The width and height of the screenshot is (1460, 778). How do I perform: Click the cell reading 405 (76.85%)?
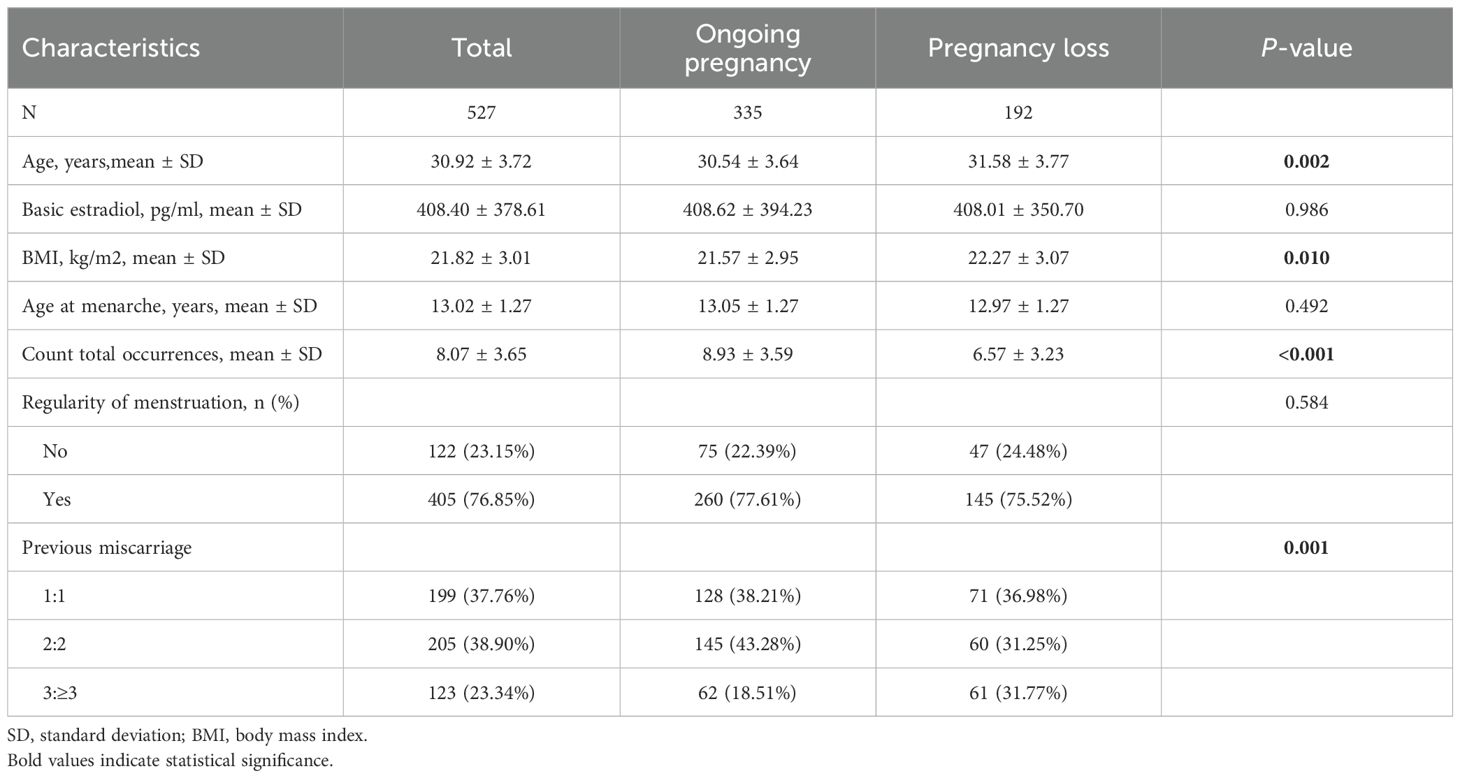coord(481,499)
